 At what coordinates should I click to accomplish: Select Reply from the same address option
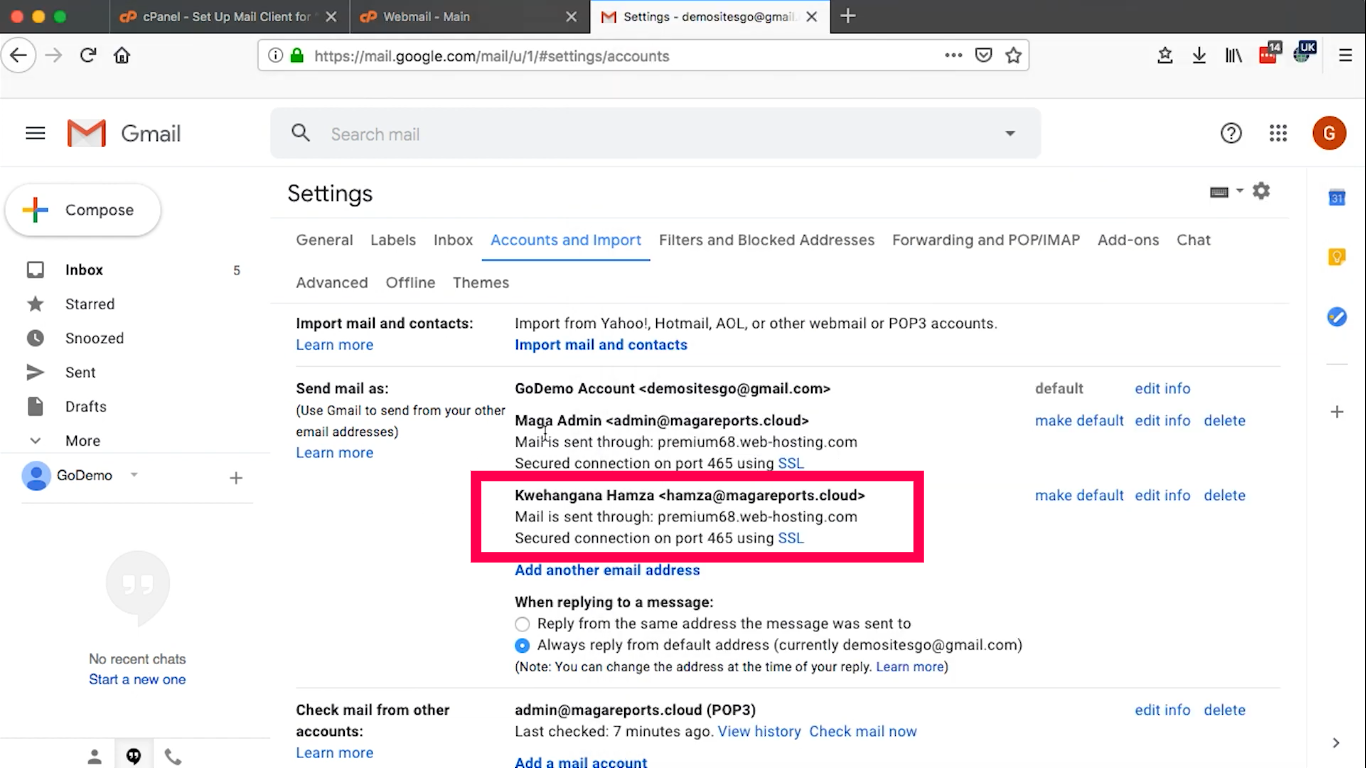522,623
